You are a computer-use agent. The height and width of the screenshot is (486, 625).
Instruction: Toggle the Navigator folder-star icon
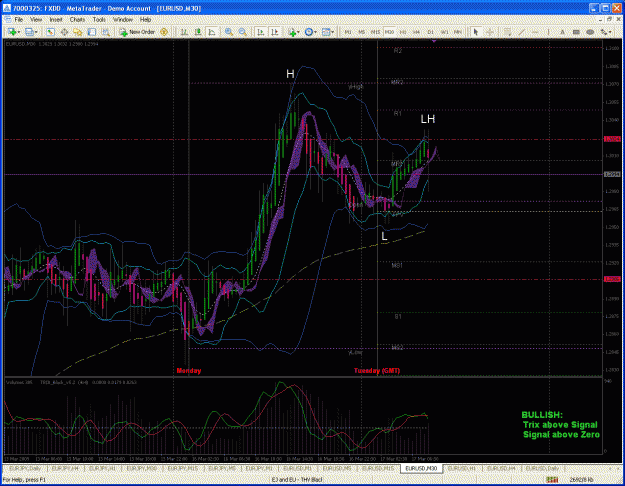(78, 32)
